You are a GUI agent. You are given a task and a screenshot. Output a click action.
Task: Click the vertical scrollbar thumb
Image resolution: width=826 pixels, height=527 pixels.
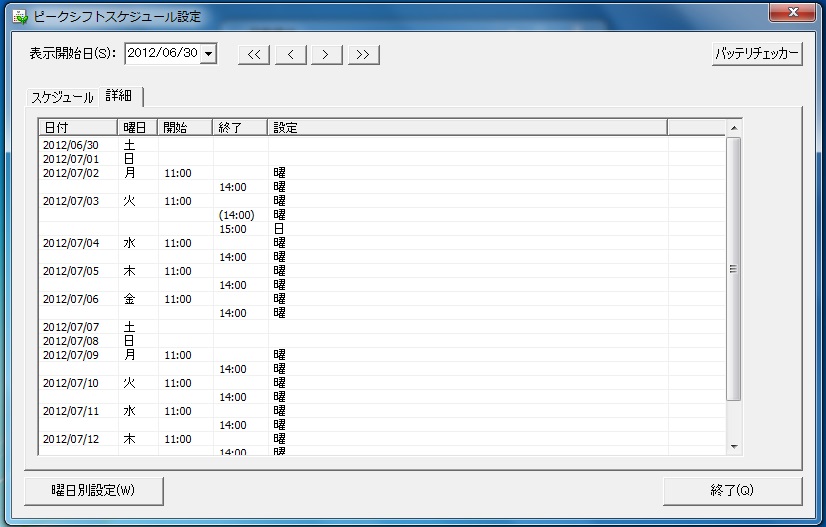[733, 269]
